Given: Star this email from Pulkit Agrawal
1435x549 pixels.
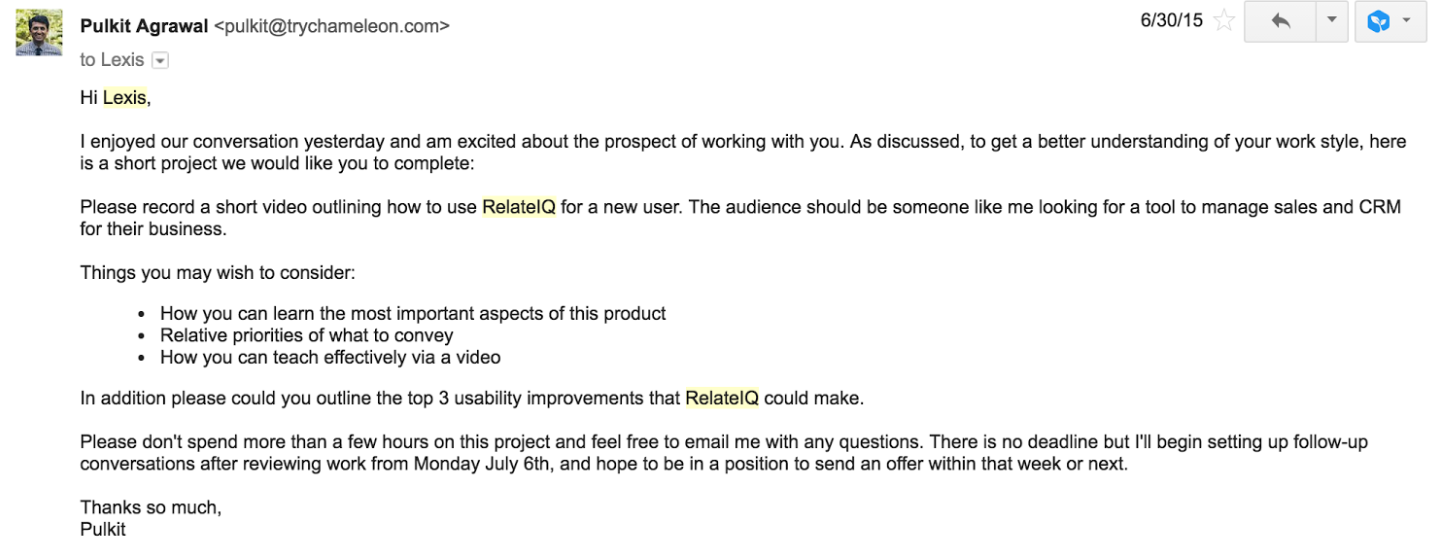Looking at the screenshot, I should [x=1223, y=21].
